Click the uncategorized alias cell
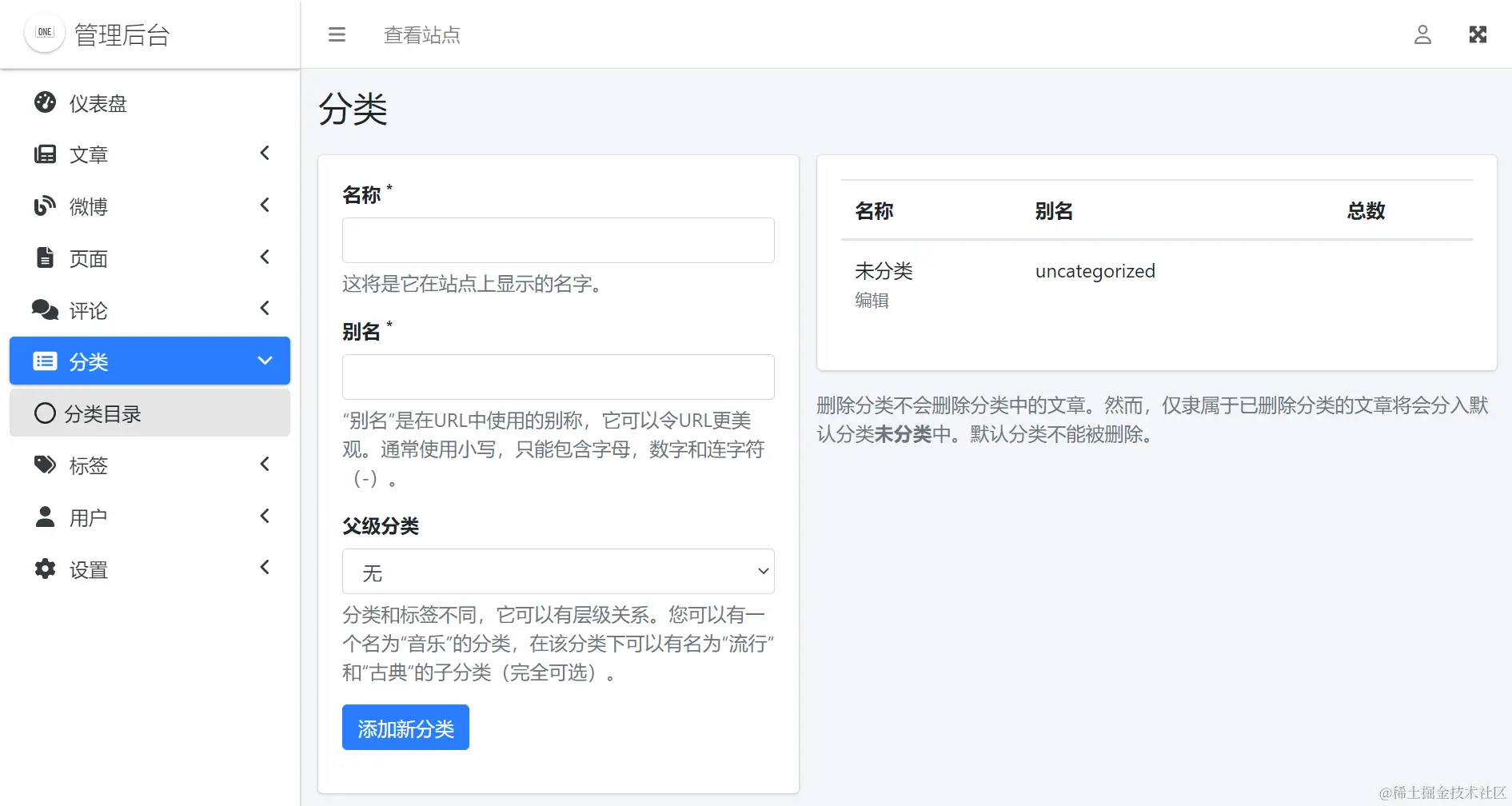The image size is (1512, 806). (x=1095, y=271)
